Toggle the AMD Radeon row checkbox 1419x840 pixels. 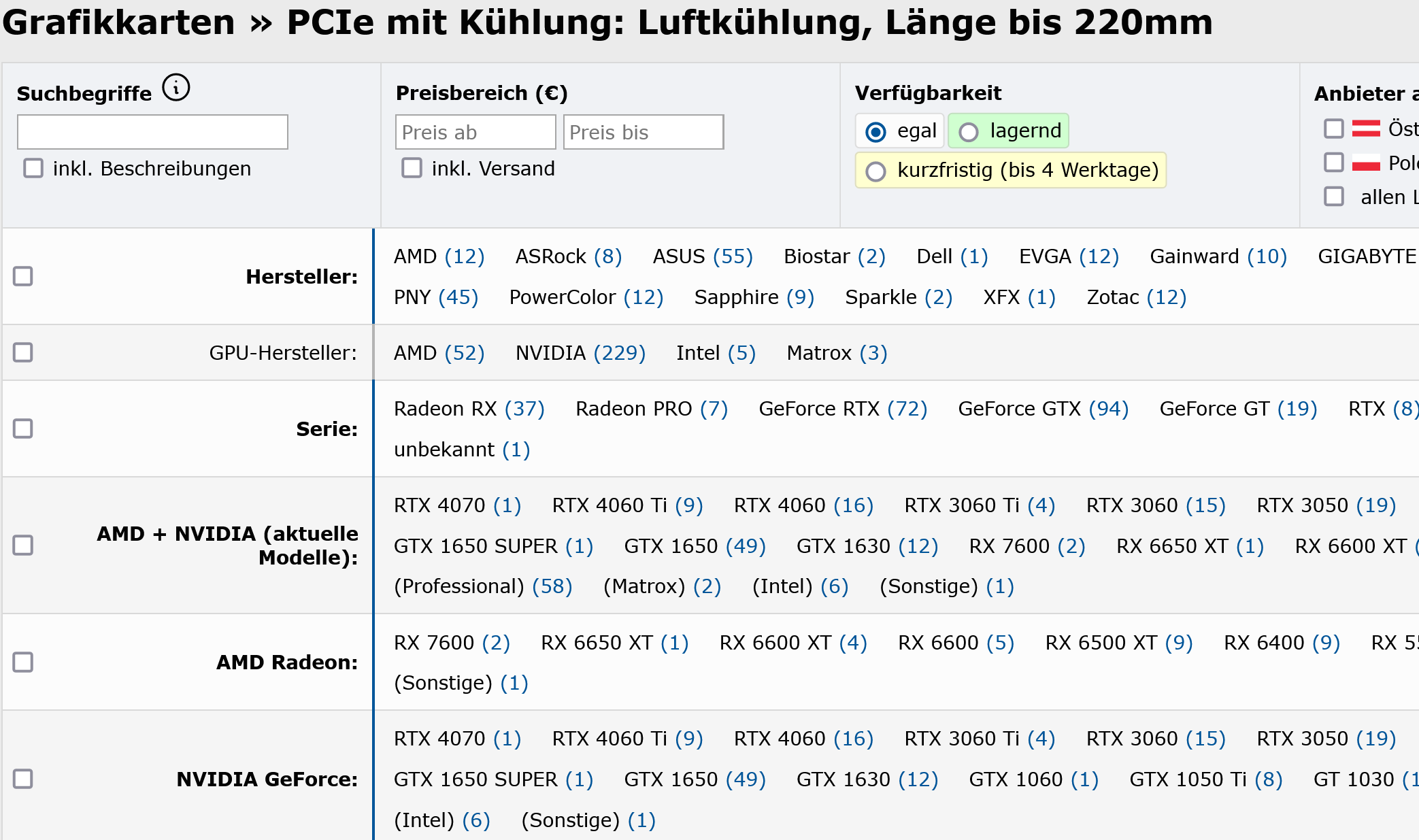(x=23, y=662)
